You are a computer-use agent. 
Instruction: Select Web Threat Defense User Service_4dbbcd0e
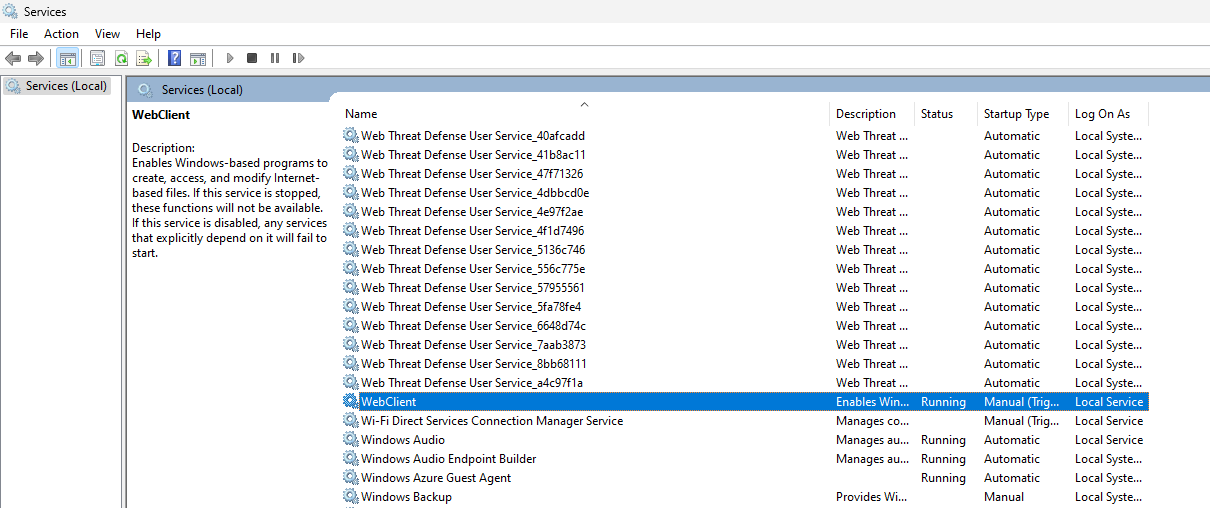[475, 193]
